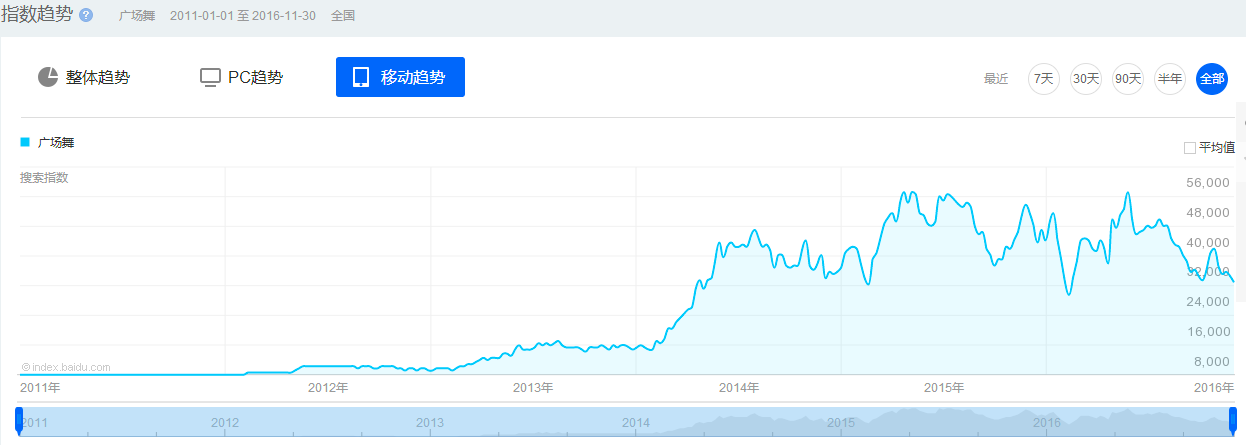Viewport: 1246px width, 445px height.
Task: Select the 7天 time range
Action: (1043, 78)
